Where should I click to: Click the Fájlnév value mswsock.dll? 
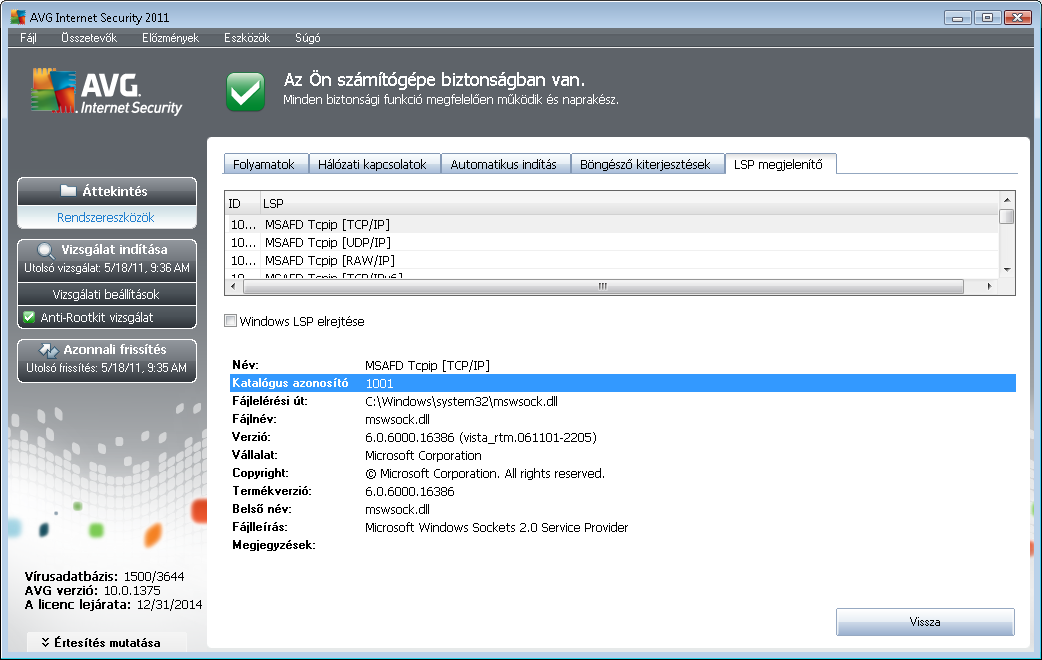click(x=397, y=419)
